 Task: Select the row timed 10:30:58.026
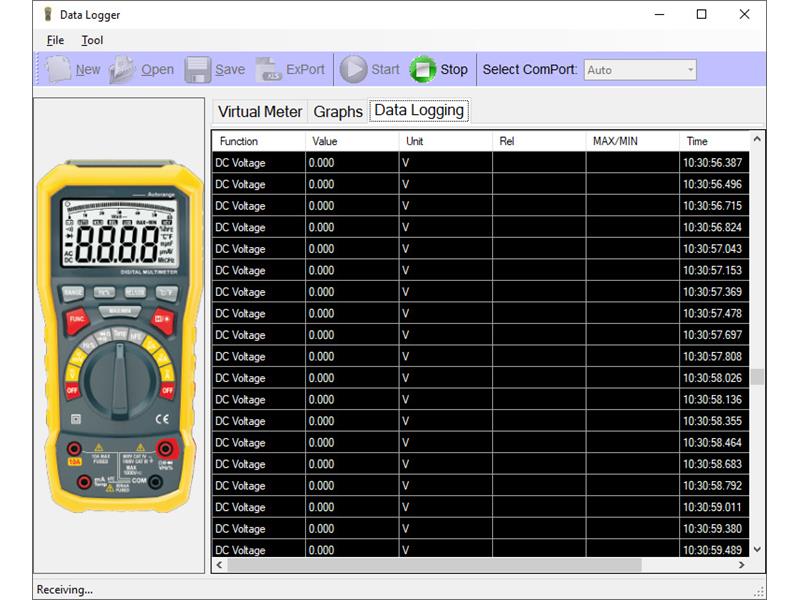tap(481, 378)
